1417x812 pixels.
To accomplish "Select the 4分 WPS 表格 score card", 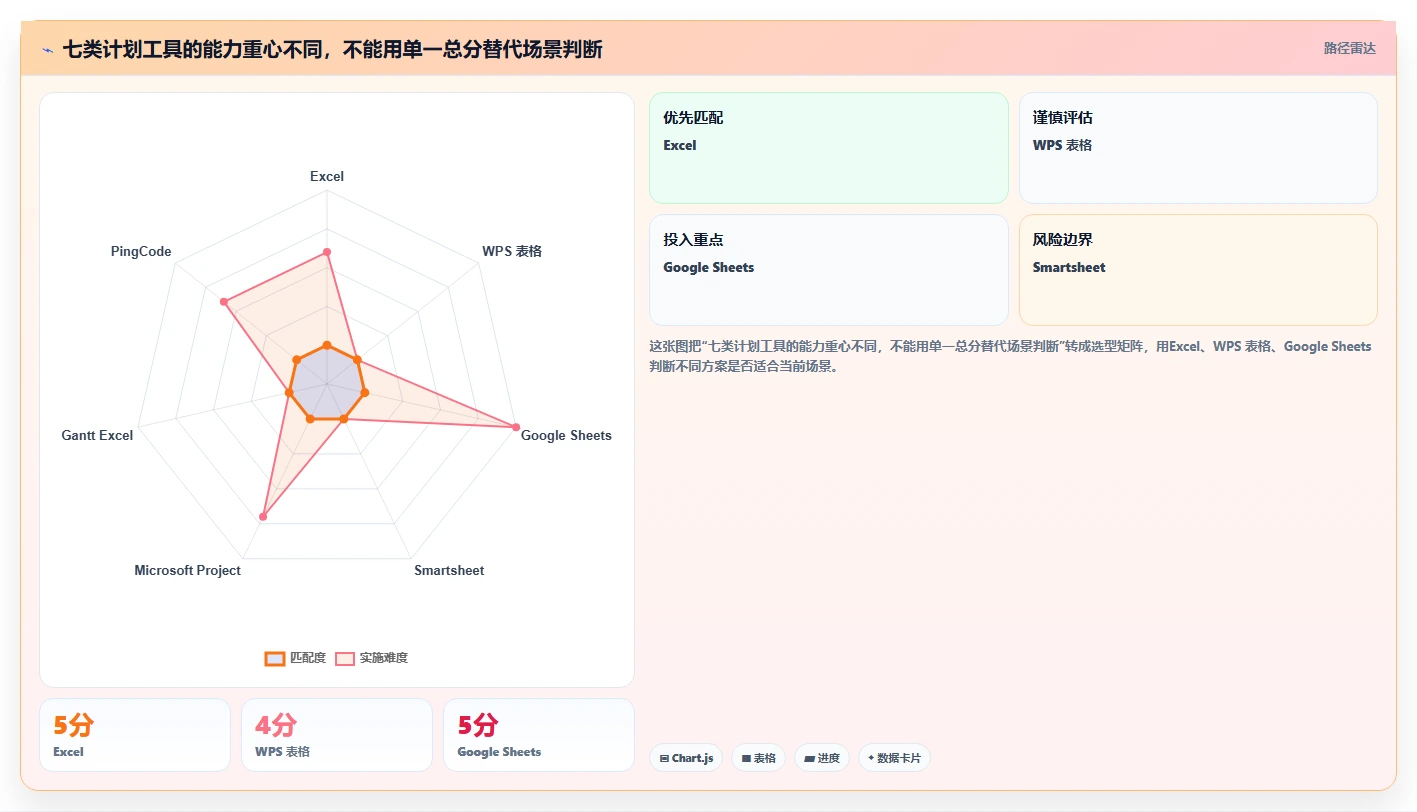I will tap(337, 735).
